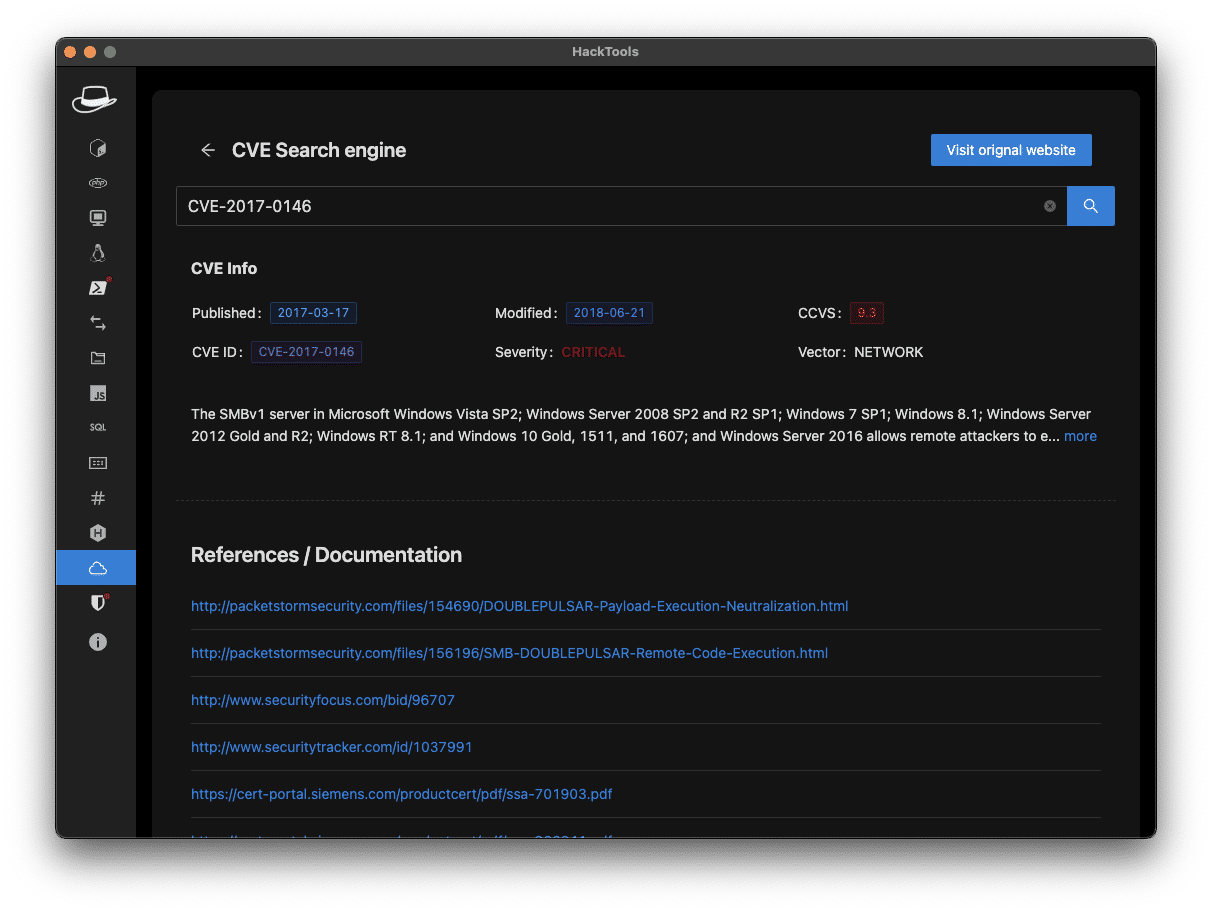This screenshot has height=912, width=1212.
Task: Select the hash (#) sidebar icon
Action: click(x=97, y=498)
